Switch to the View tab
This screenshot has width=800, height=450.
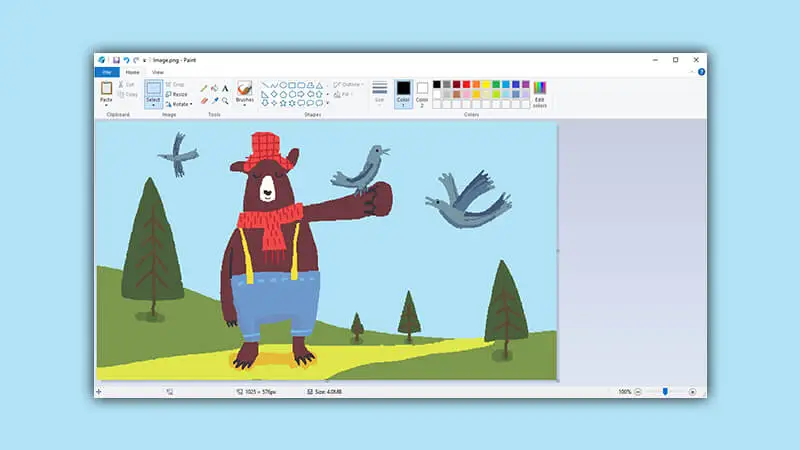tap(158, 72)
